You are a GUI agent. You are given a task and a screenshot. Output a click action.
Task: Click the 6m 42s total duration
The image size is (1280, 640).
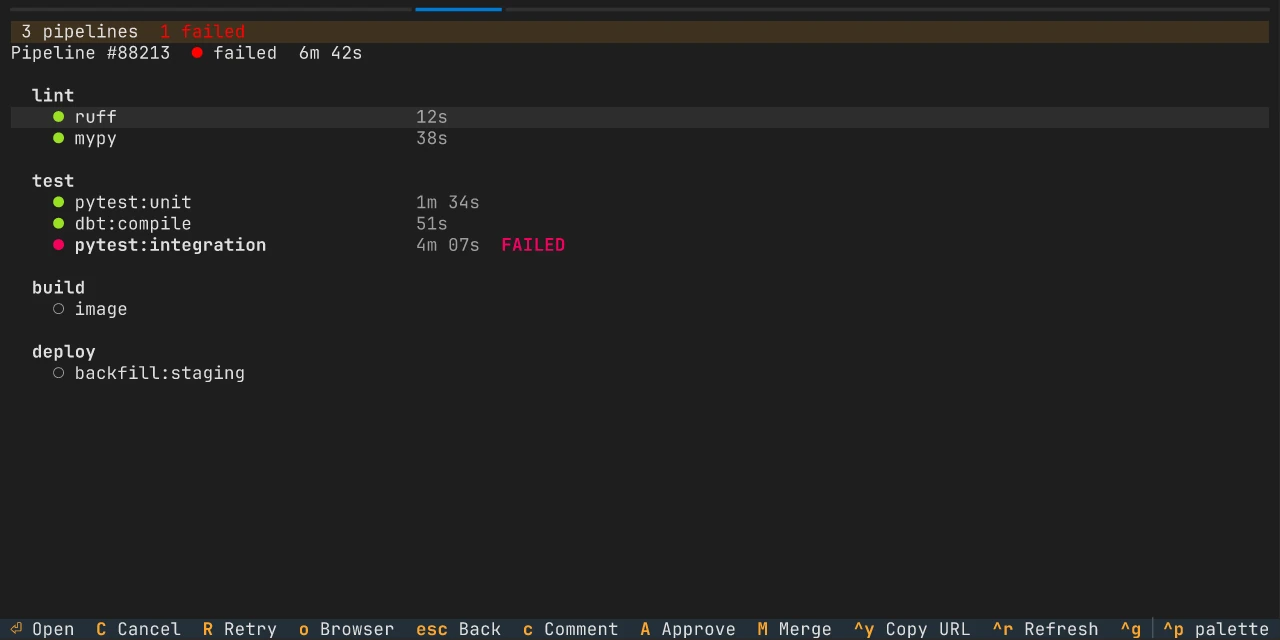pyautogui.click(x=331, y=53)
